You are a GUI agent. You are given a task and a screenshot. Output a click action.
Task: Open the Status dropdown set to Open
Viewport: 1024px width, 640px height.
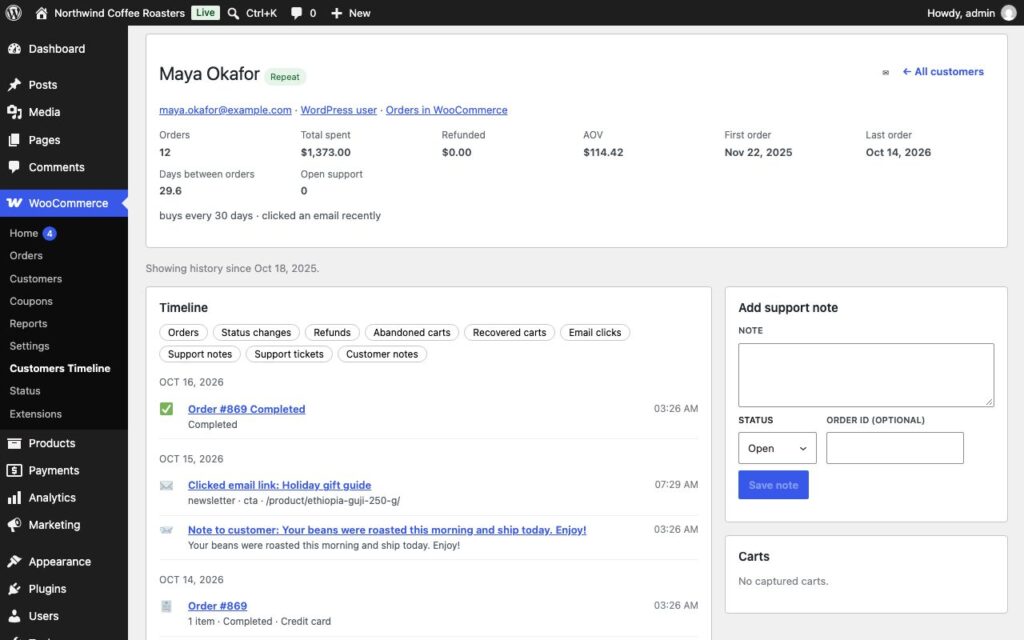point(777,448)
